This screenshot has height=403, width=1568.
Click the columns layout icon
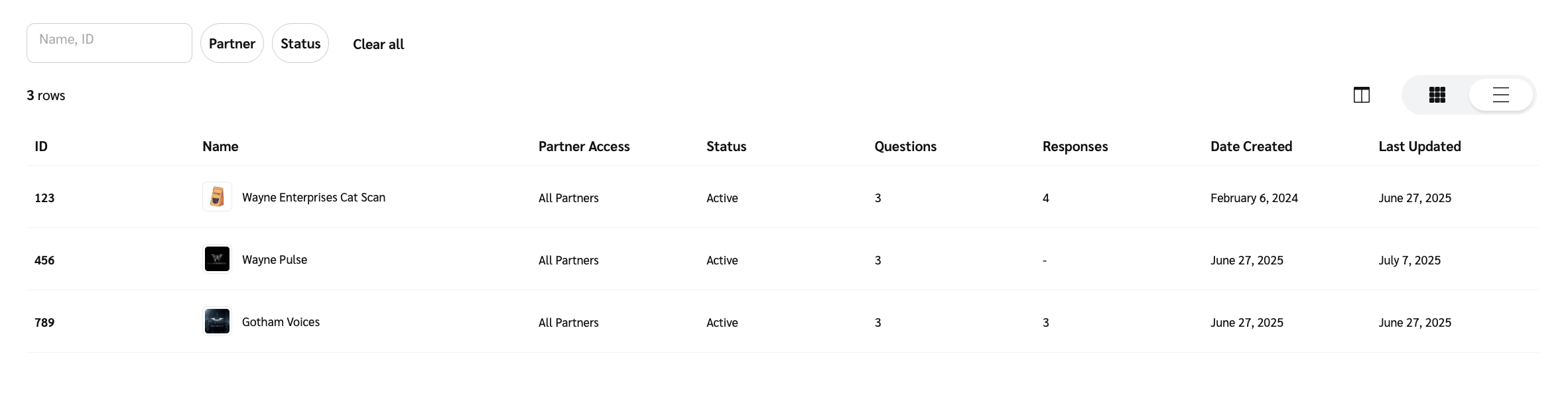click(1361, 95)
